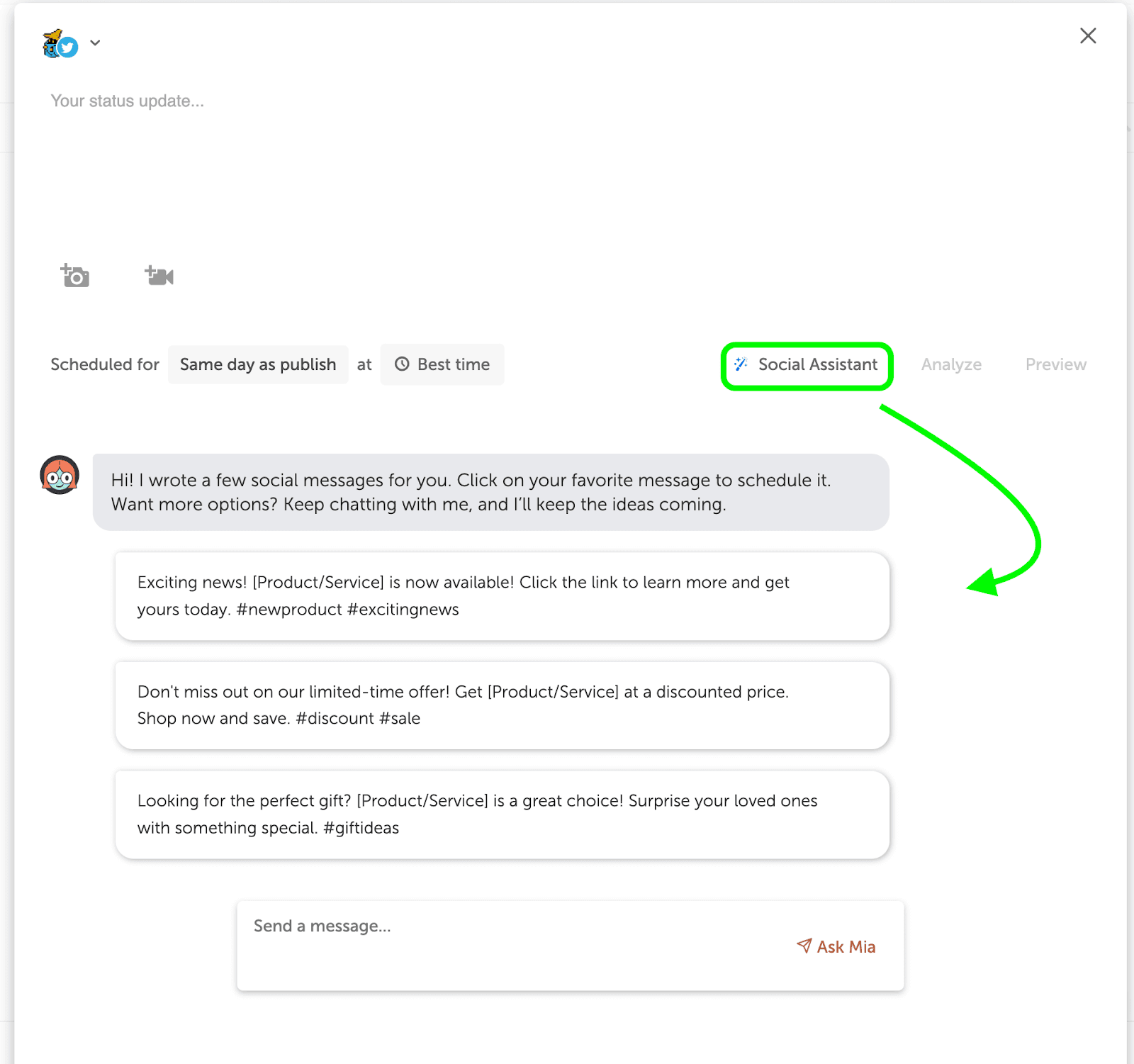
Task: Switch to the Preview tab
Action: [x=1055, y=364]
